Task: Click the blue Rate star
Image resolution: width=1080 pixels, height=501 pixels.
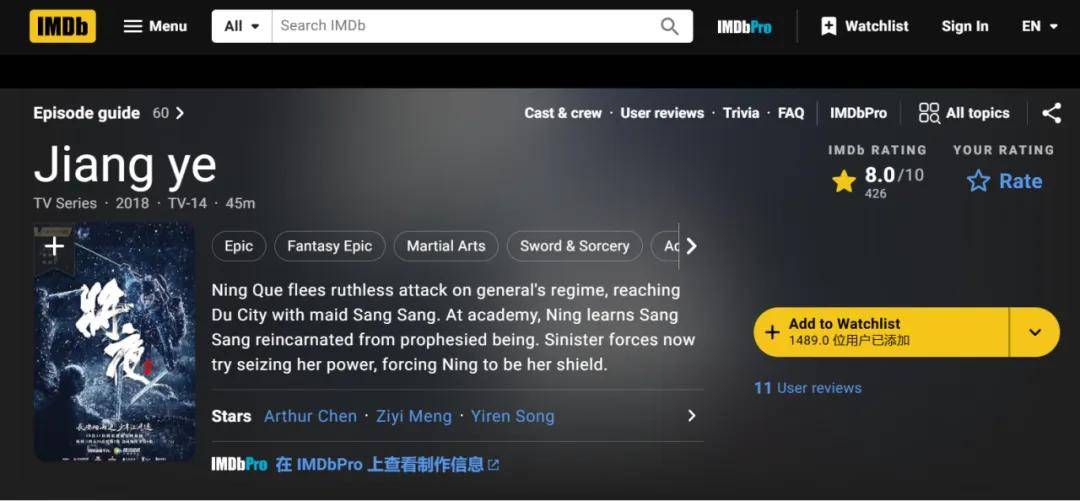Action: 978,181
